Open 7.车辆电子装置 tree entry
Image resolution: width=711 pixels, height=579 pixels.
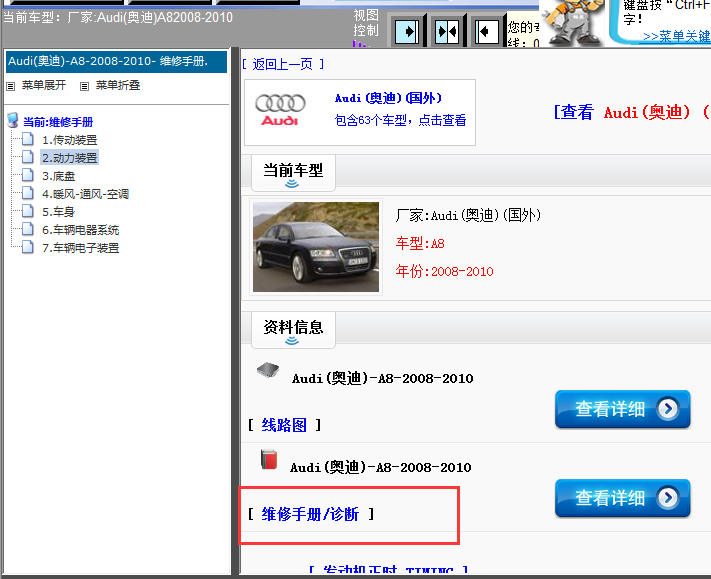pyautogui.click(x=80, y=248)
